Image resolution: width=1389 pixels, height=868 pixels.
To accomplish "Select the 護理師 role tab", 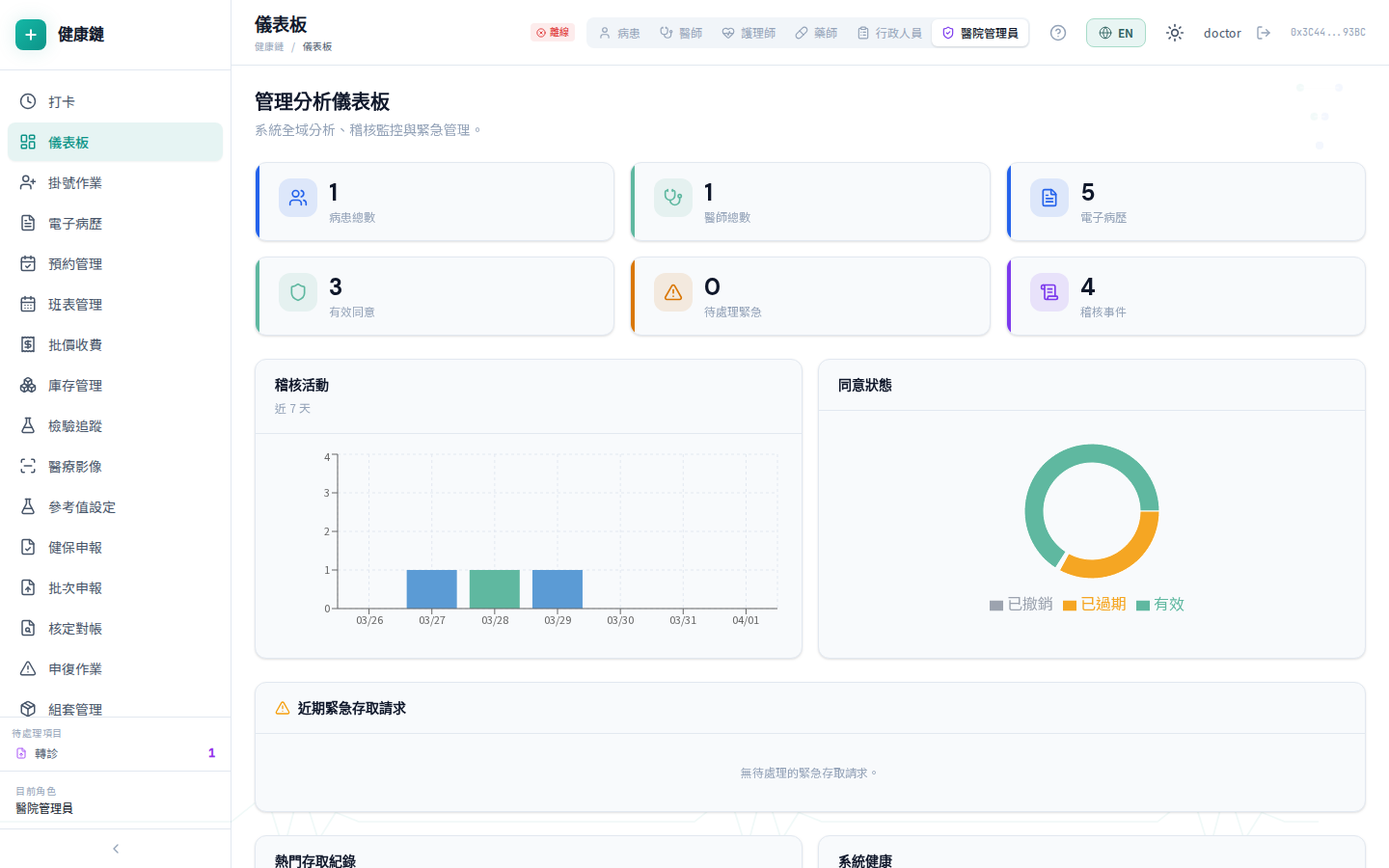I will (749, 33).
